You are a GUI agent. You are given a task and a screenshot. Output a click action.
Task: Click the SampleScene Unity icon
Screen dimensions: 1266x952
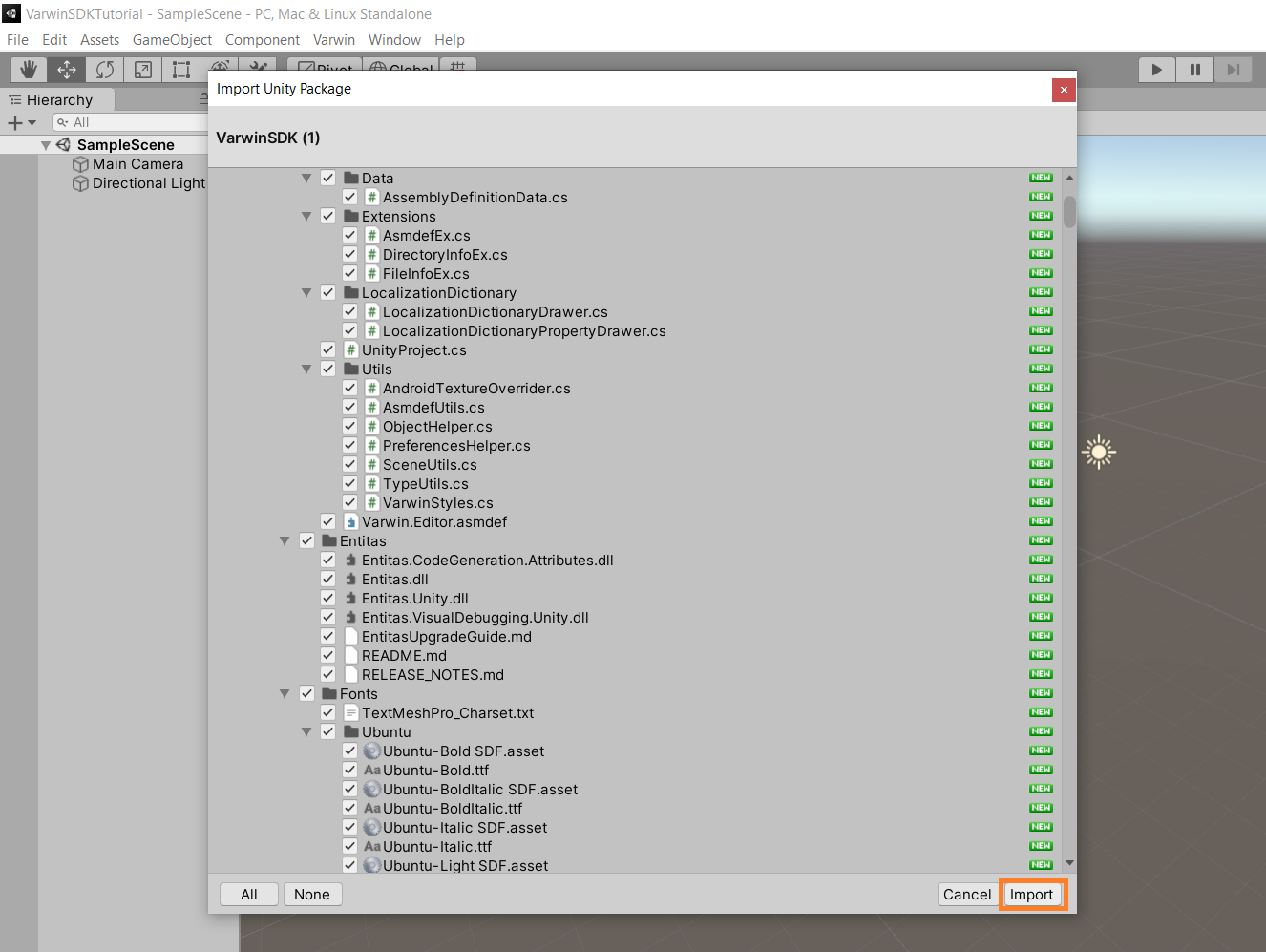coord(63,145)
